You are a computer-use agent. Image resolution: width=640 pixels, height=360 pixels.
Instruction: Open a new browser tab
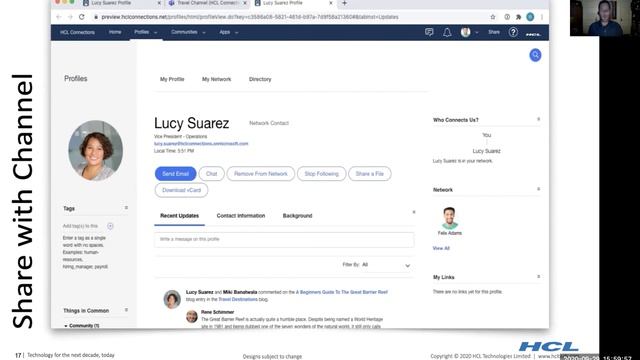point(344,3)
